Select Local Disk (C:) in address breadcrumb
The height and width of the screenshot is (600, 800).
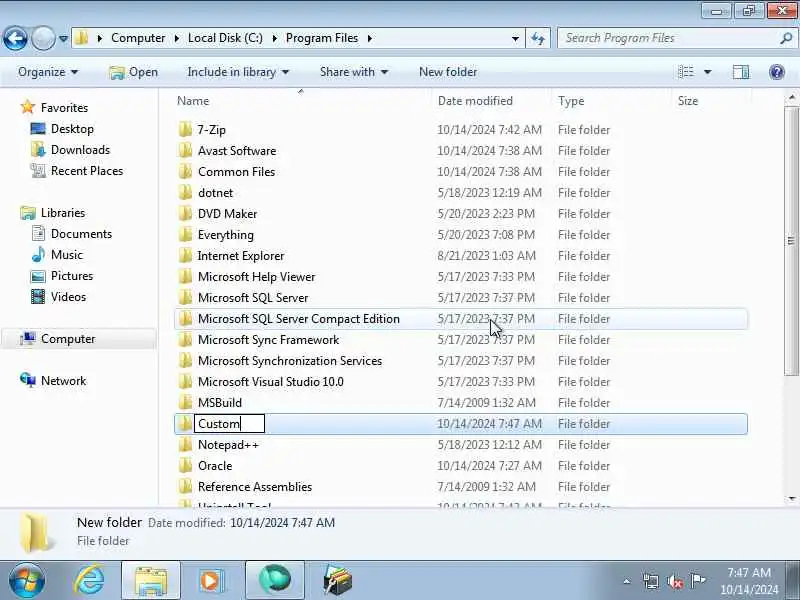coord(225,38)
